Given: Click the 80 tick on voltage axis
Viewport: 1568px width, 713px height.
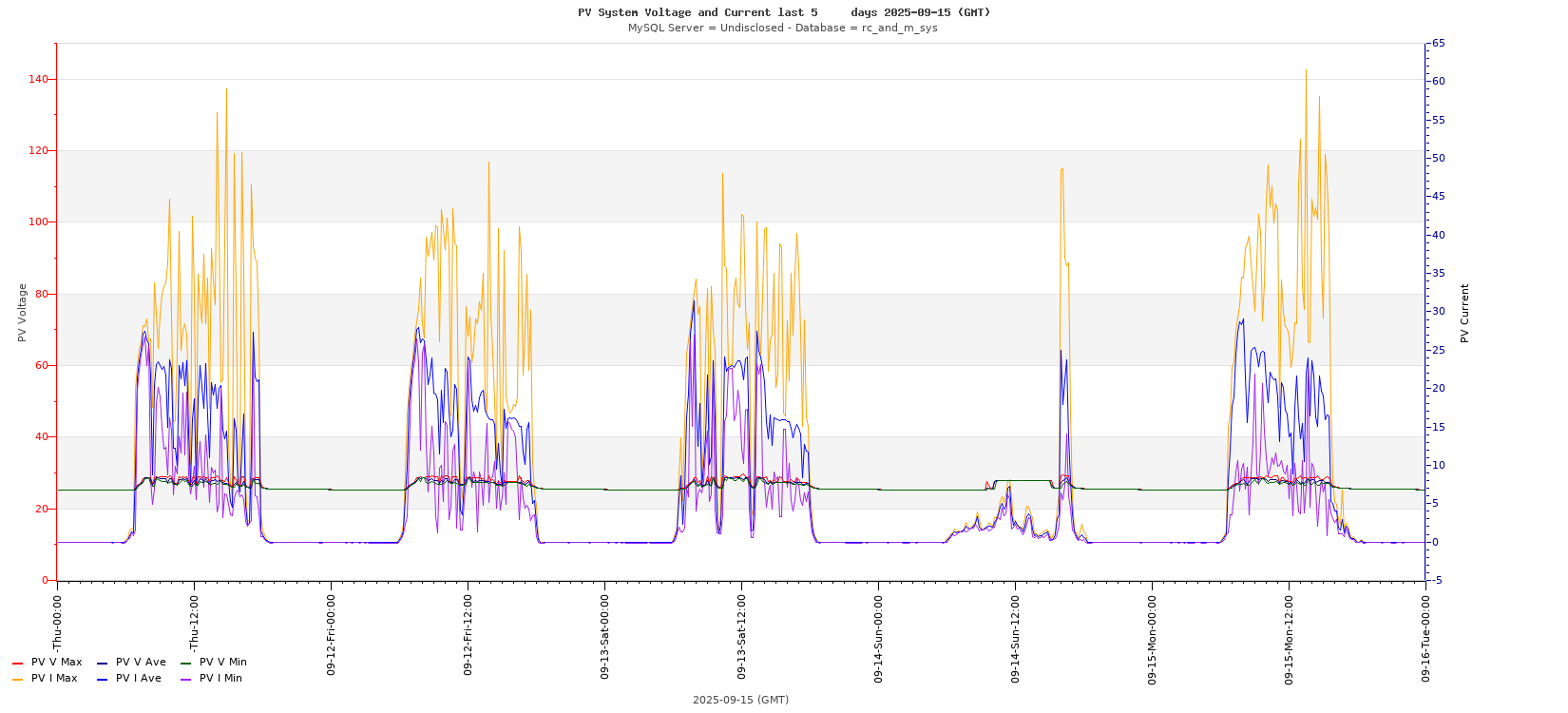Looking at the screenshot, I should 42,294.
